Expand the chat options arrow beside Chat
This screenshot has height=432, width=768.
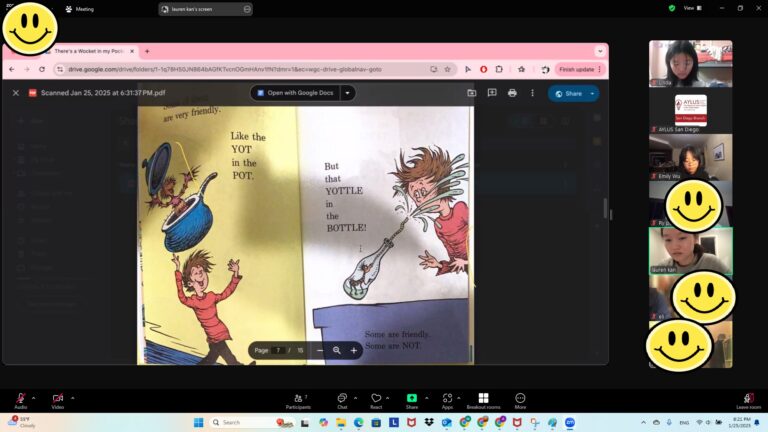[355, 398]
